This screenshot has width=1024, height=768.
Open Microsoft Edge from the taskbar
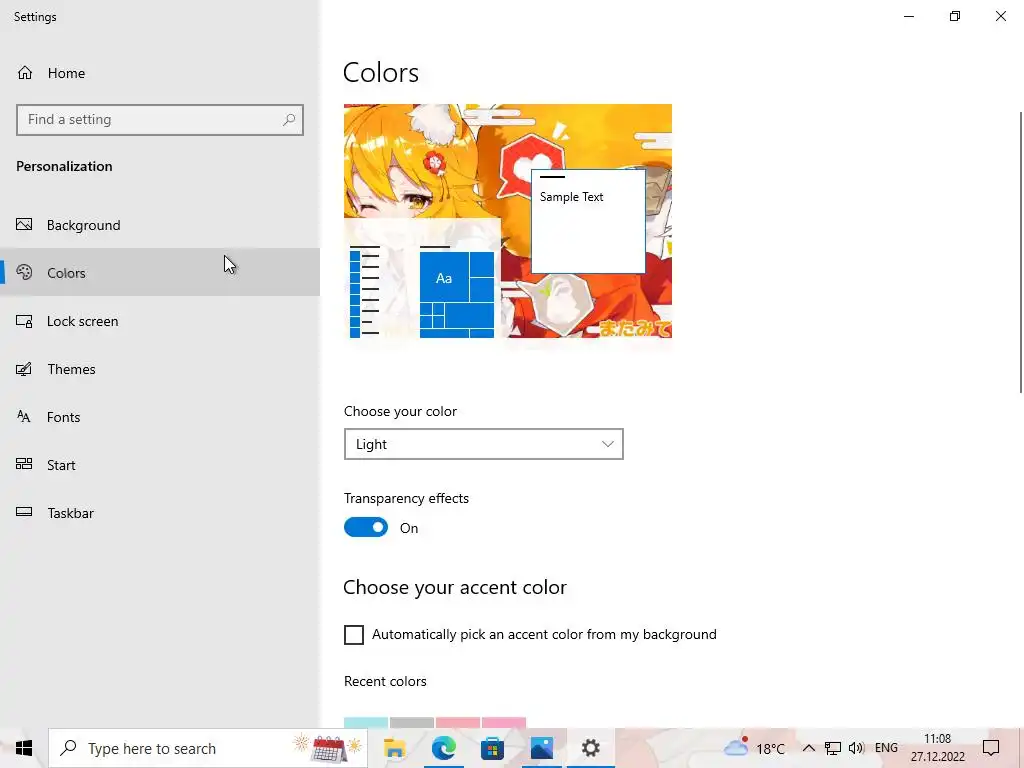[443, 748]
